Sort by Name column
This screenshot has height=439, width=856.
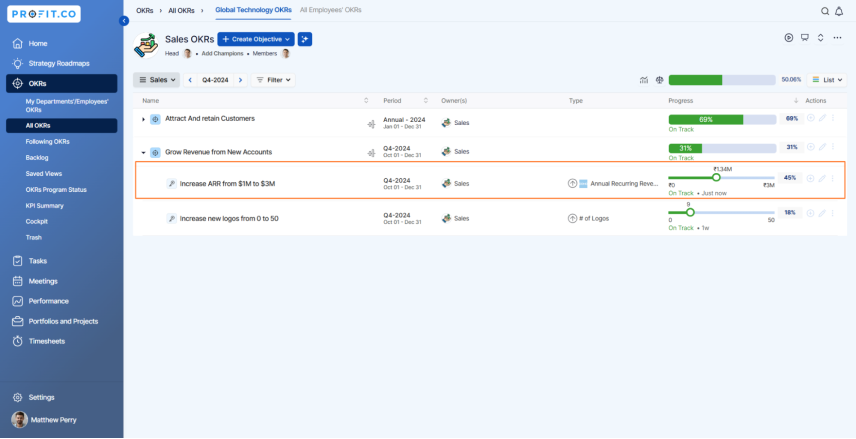coord(366,100)
